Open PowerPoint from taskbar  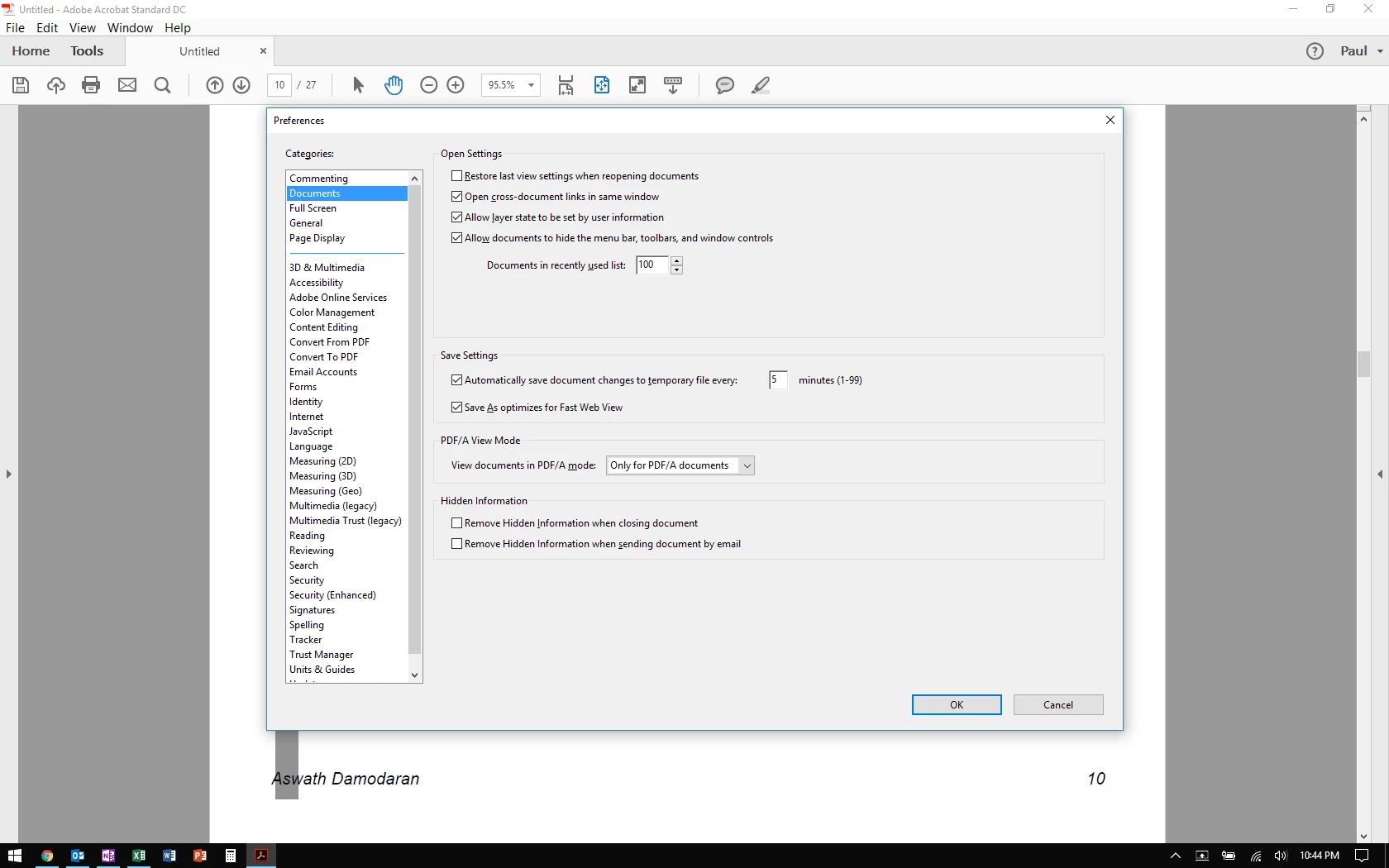click(200, 856)
